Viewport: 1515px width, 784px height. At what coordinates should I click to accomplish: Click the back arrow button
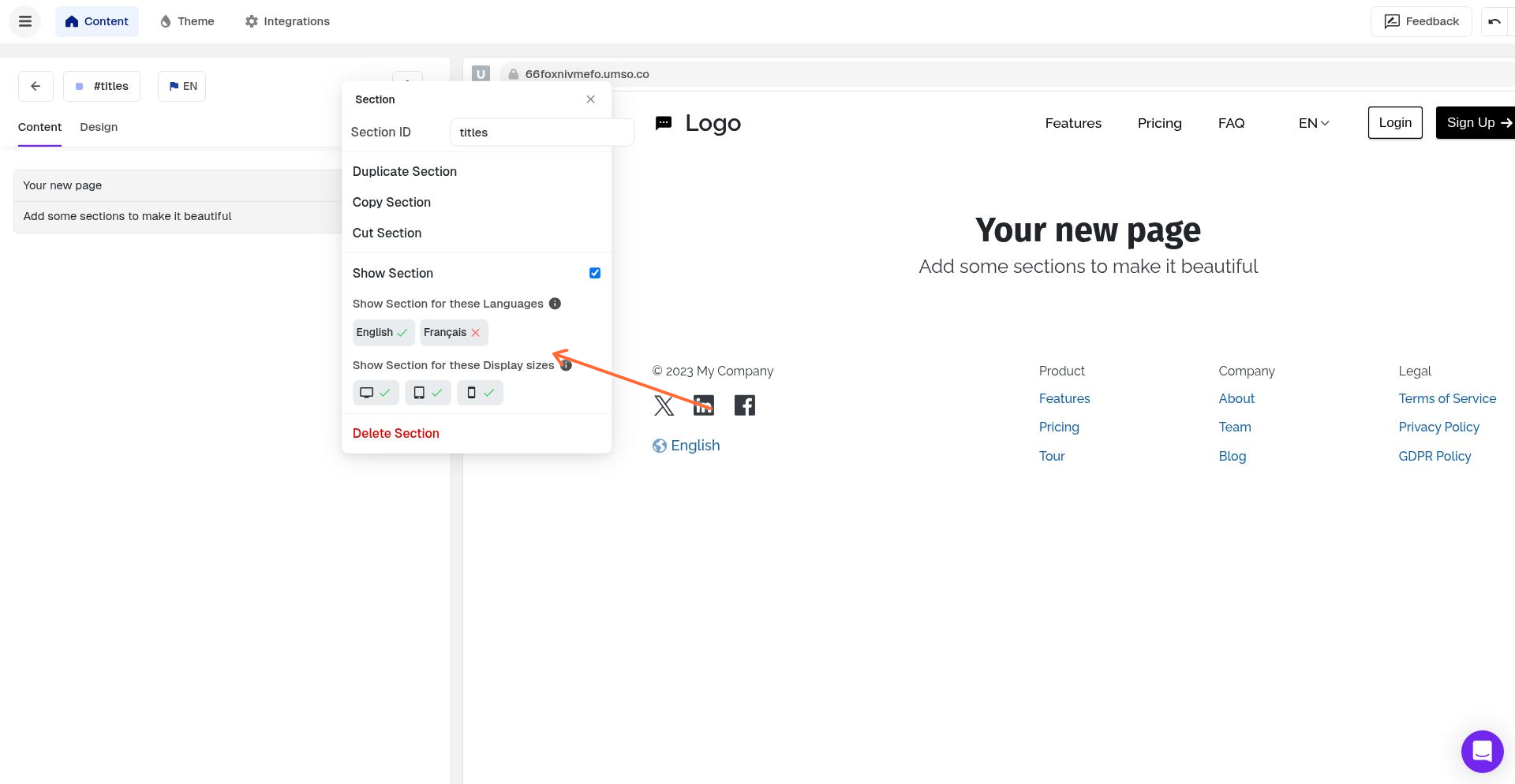[x=36, y=86]
